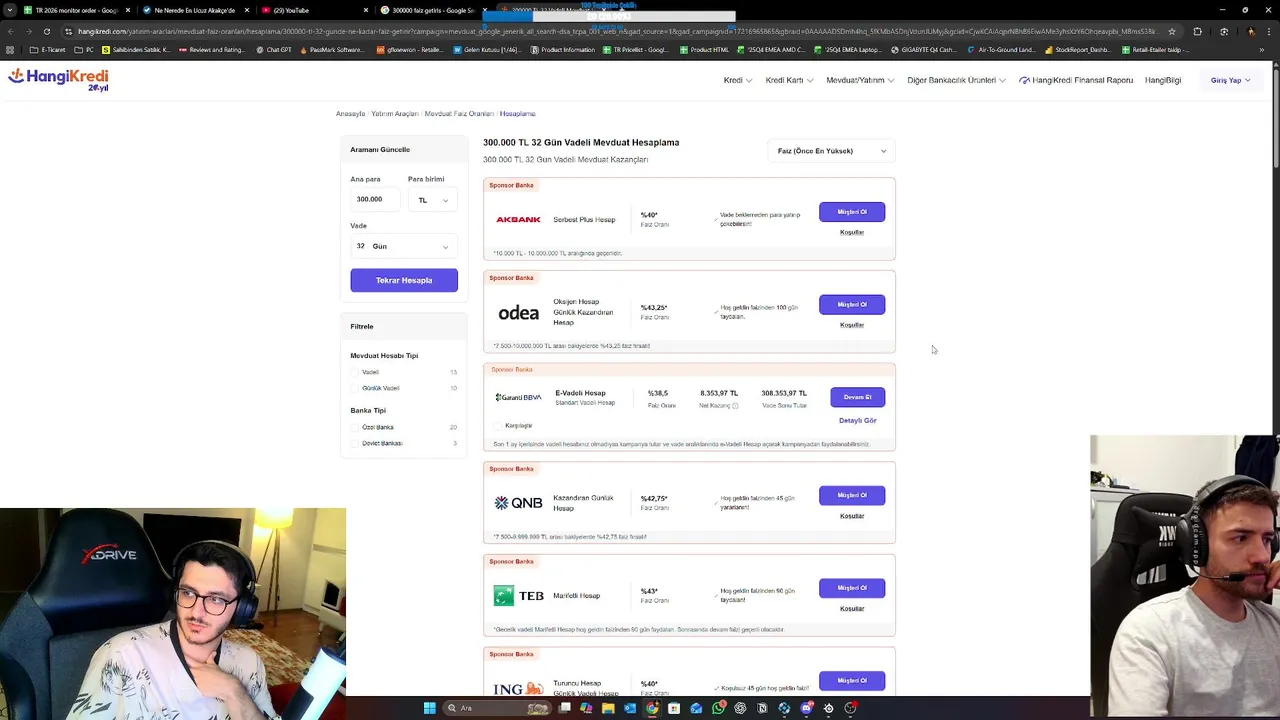
Task: Click the Odea bank logo
Action: (518, 313)
